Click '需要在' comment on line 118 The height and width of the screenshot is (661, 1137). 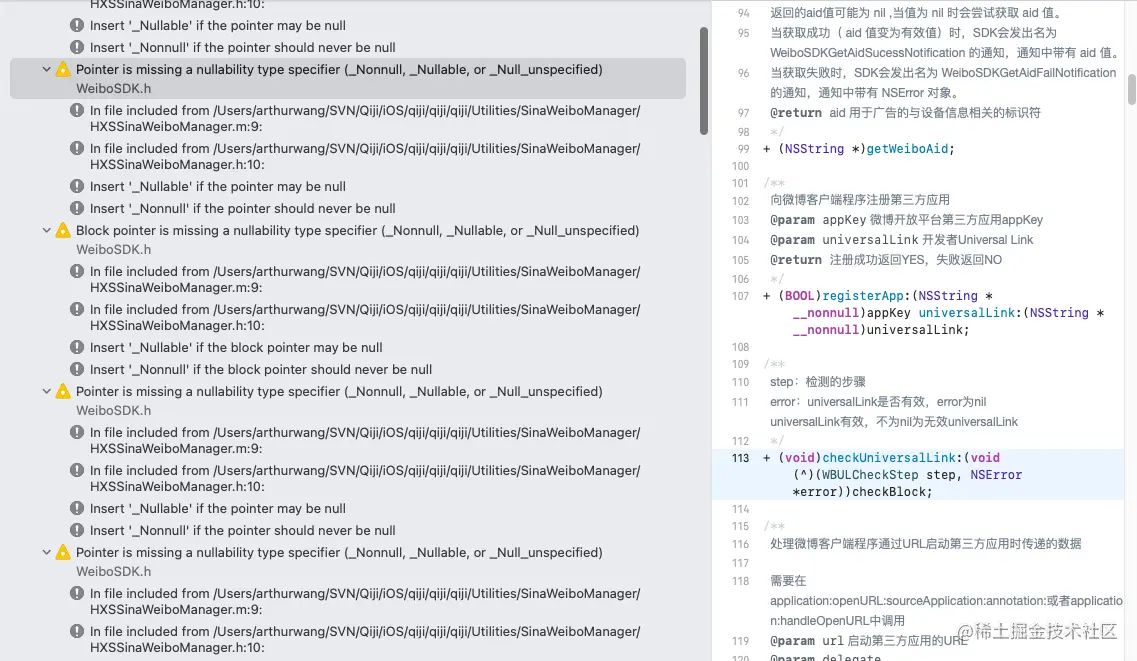tap(788, 581)
